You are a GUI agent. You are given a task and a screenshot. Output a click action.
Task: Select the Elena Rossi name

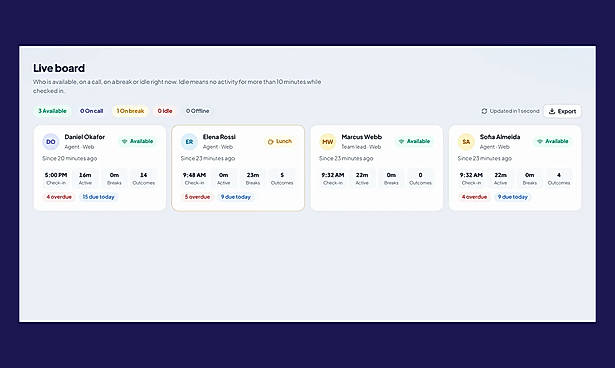point(219,137)
